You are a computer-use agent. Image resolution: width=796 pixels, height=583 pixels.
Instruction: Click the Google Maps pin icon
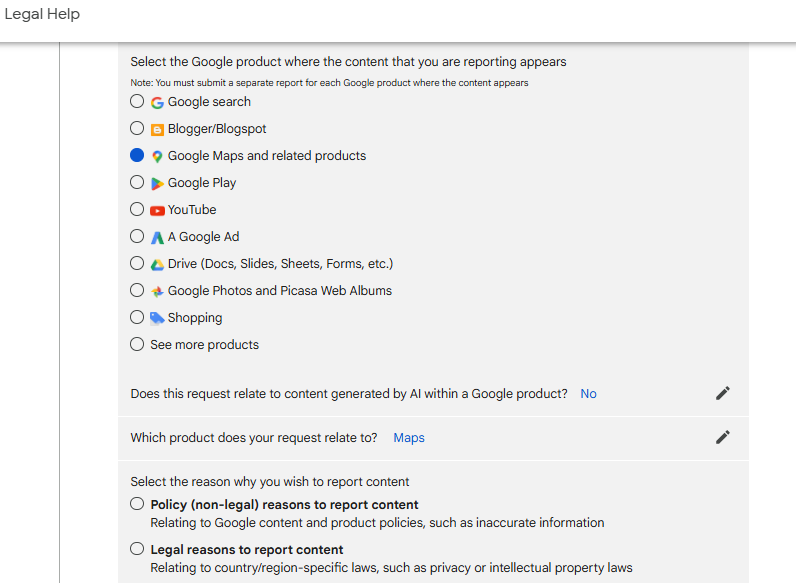[157, 156]
